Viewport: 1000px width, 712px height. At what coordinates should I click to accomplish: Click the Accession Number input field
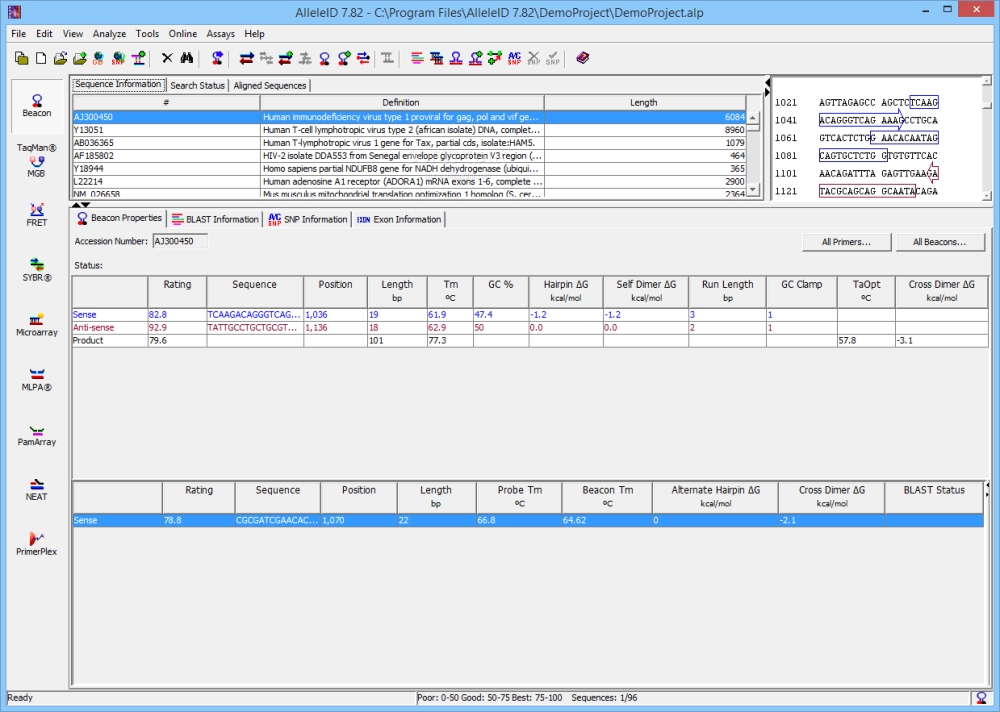pyautogui.click(x=180, y=241)
